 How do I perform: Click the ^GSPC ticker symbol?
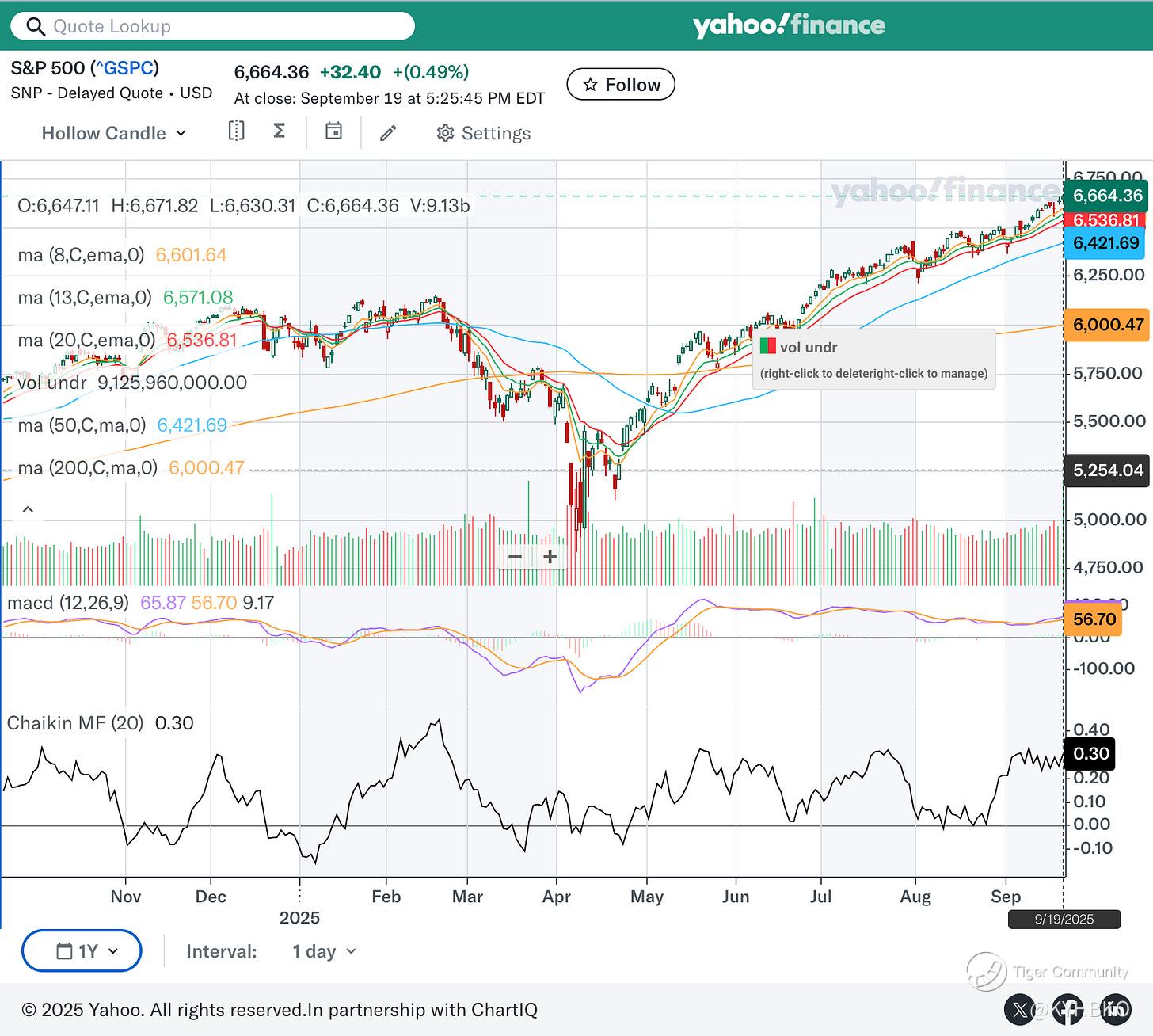[124, 68]
